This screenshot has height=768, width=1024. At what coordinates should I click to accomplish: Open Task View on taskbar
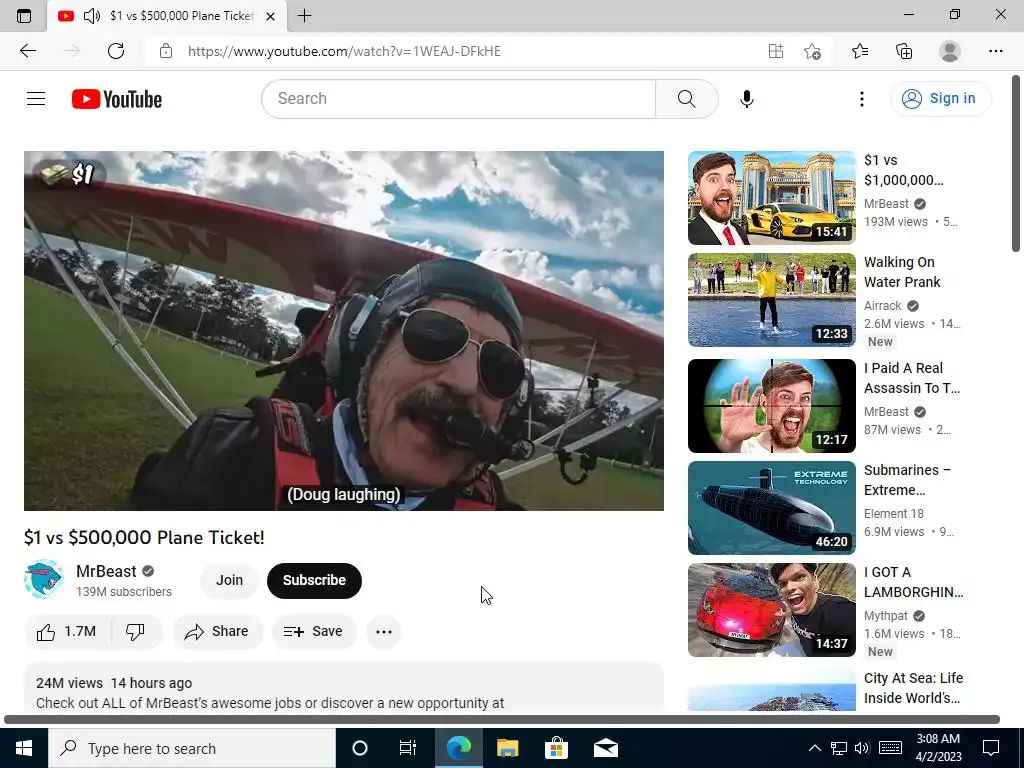[408, 748]
